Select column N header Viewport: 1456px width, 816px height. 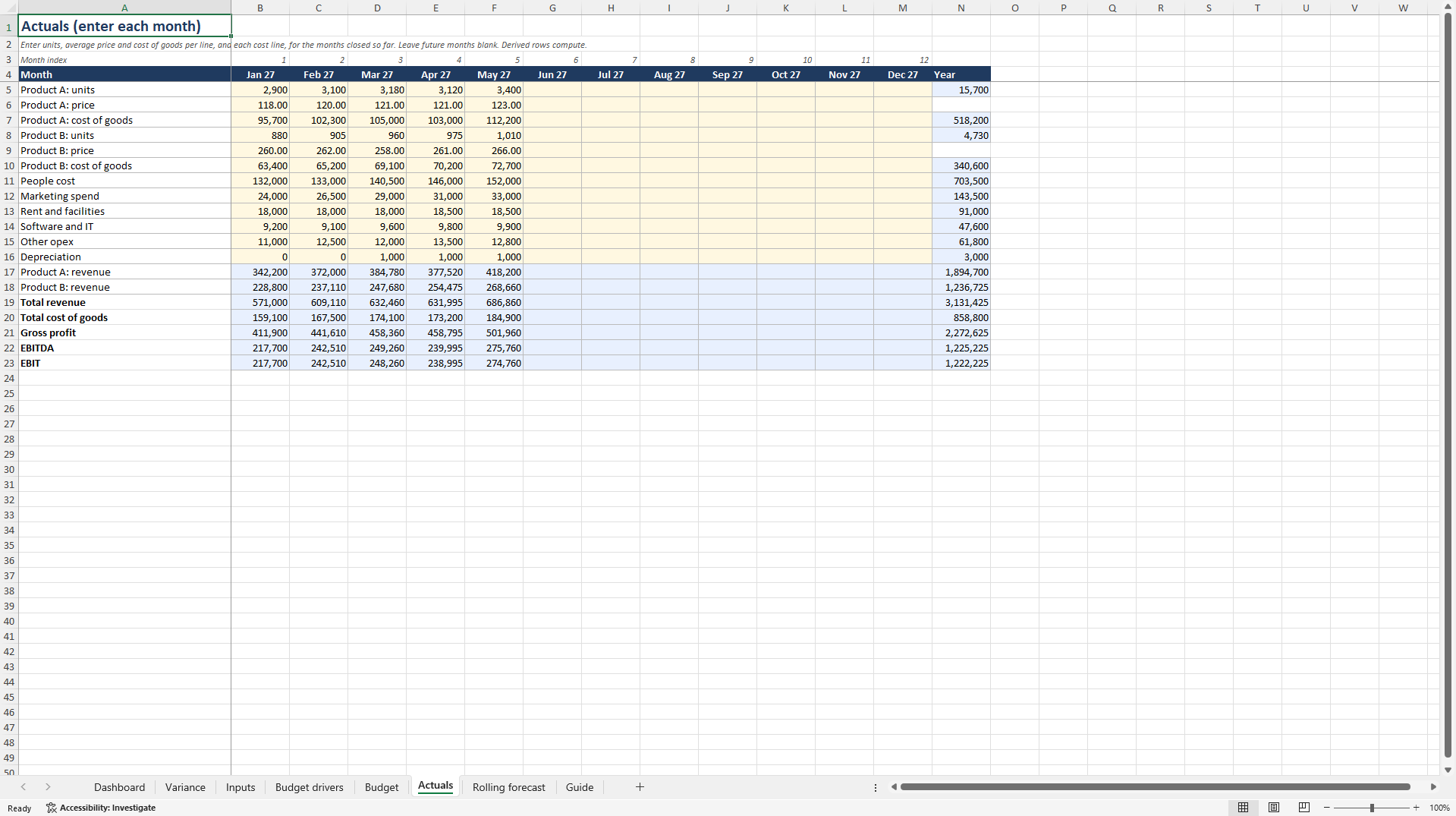click(x=961, y=8)
